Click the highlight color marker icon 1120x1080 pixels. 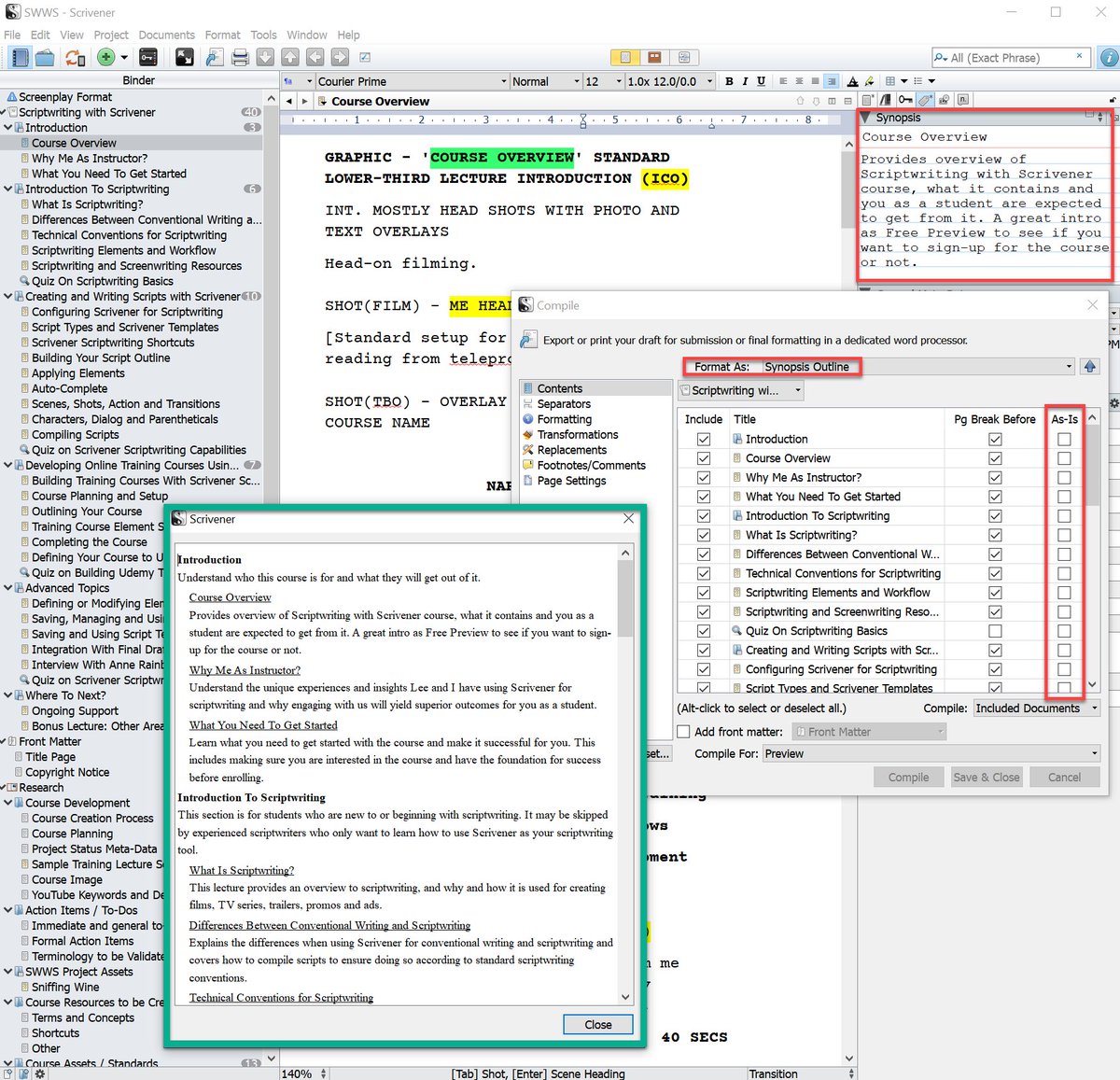869,81
